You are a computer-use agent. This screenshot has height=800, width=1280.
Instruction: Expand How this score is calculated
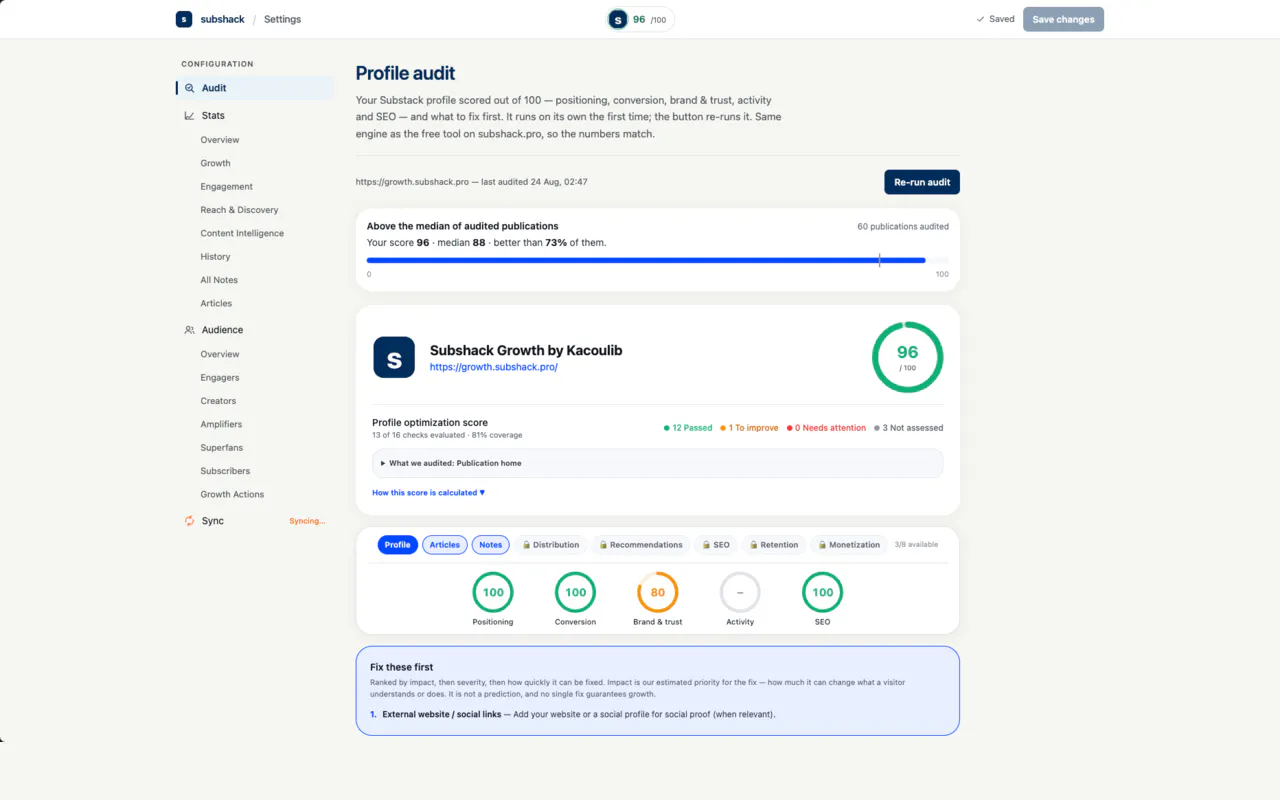click(x=428, y=493)
